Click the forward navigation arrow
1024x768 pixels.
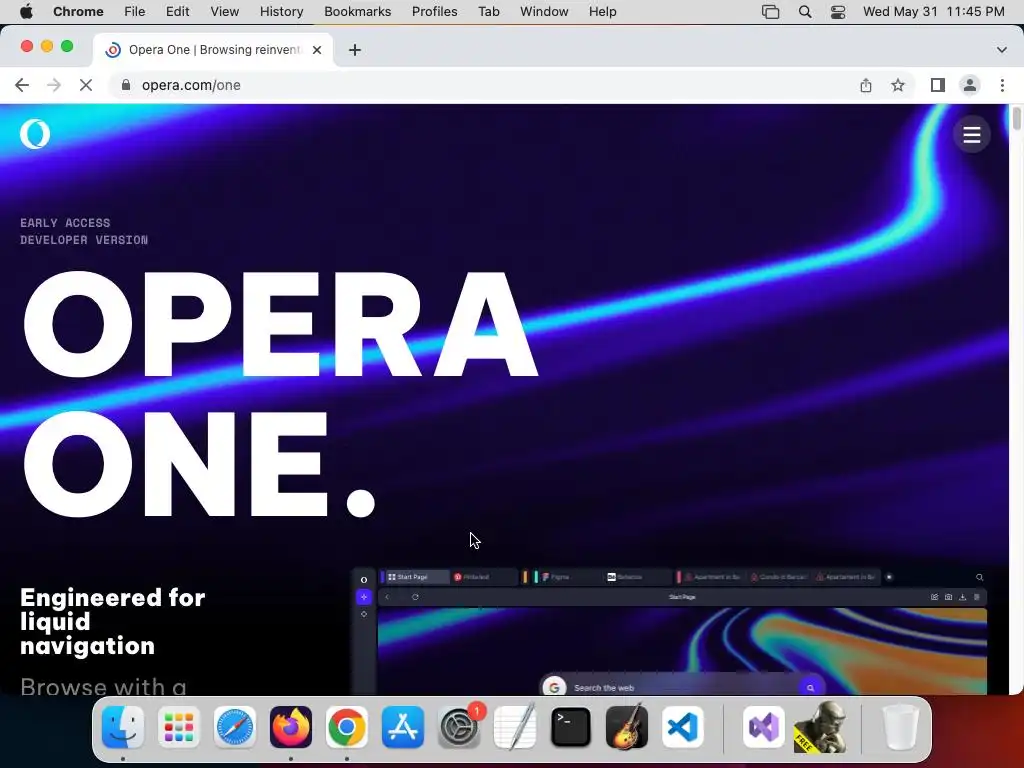click(54, 85)
